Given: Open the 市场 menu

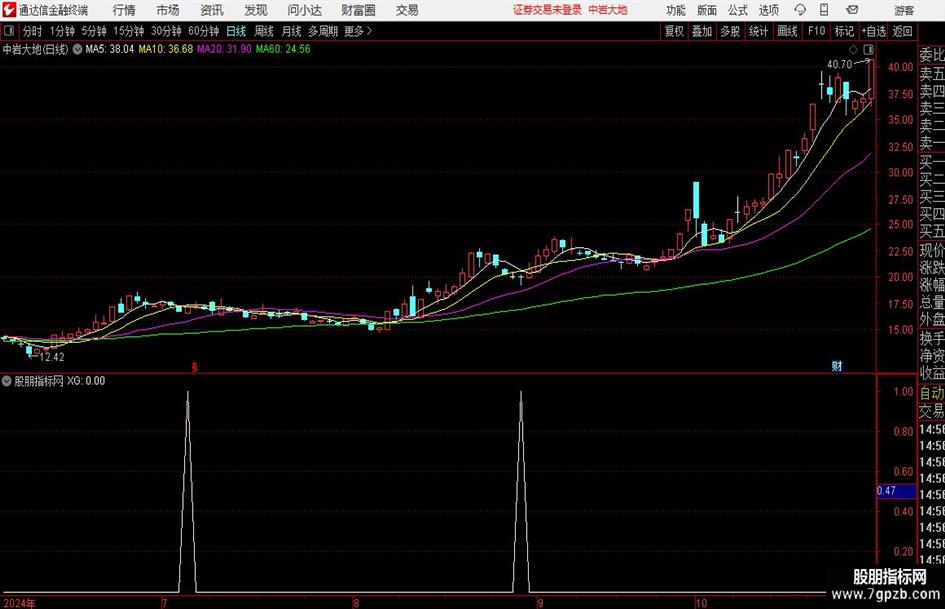Looking at the screenshot, I should [x=168, y=10].
